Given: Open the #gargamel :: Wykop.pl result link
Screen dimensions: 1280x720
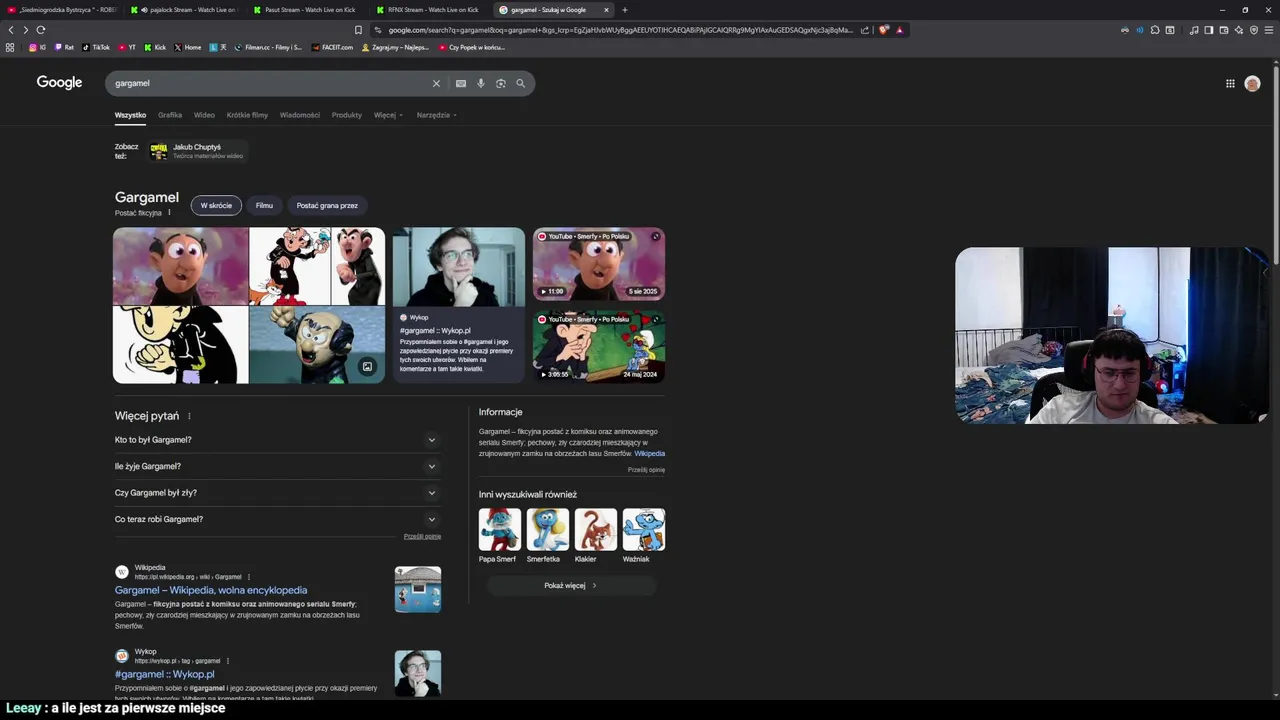Looking at the screenshot, I should click(164, 674).
